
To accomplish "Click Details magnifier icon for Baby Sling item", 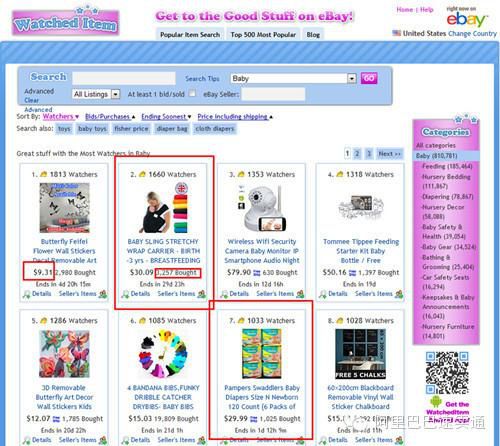I will pyautogui.click(x=125, y=294).
